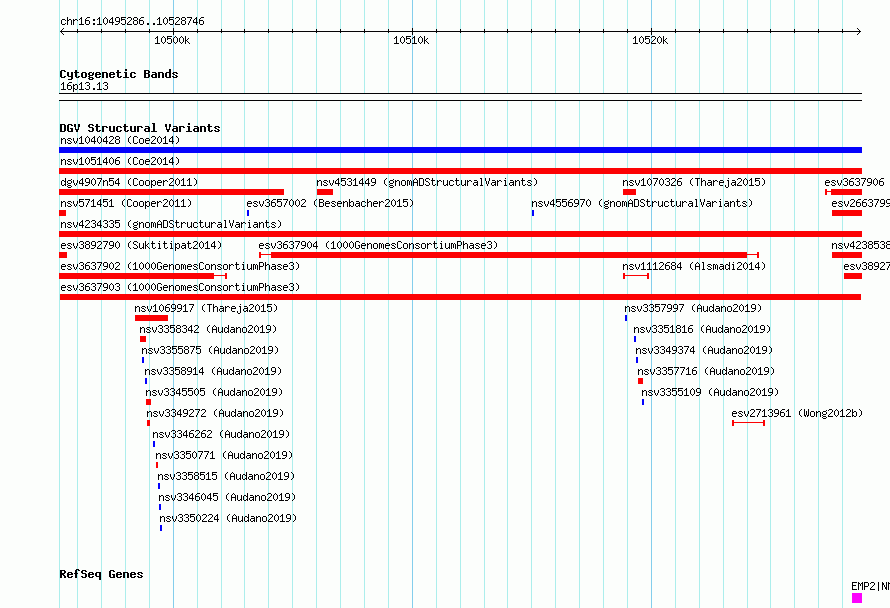The image size is (890, 608).
Task: Select the red nsv1069917 variant bar
Action: pyautogui.click(x=152, y=318)
